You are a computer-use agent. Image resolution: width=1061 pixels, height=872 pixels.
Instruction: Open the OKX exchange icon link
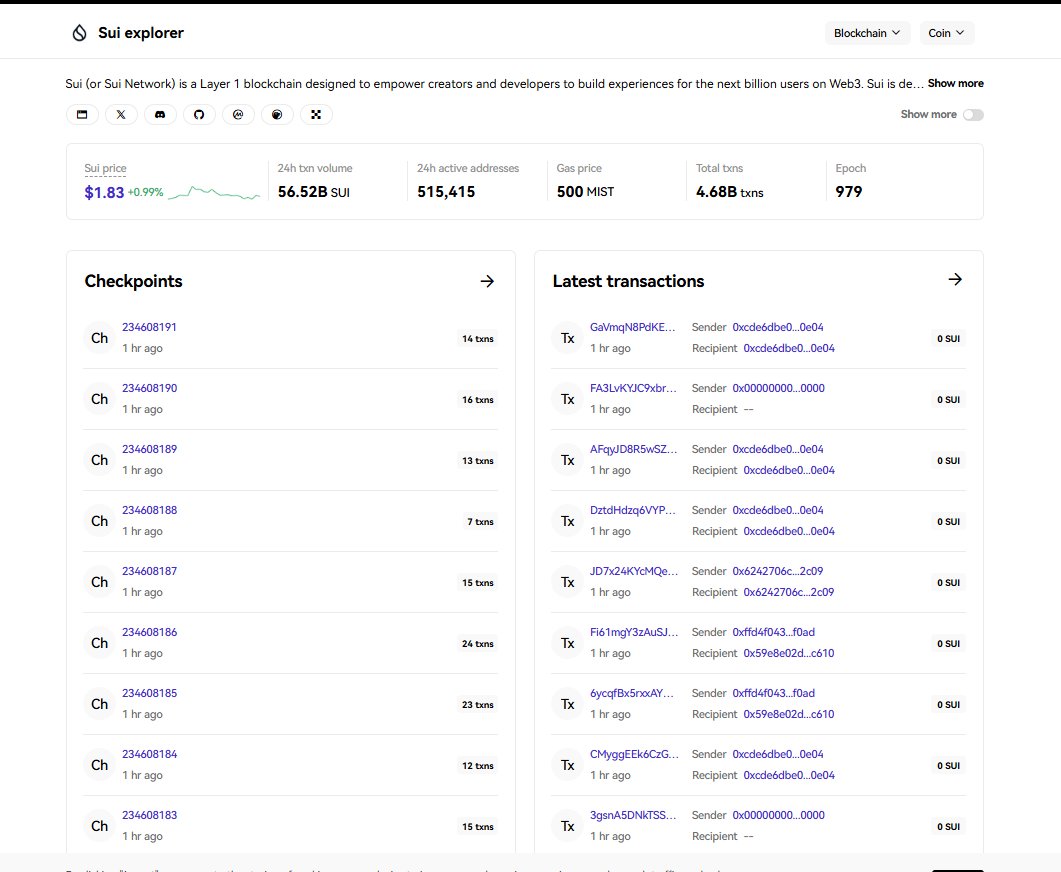coord(316,114)
